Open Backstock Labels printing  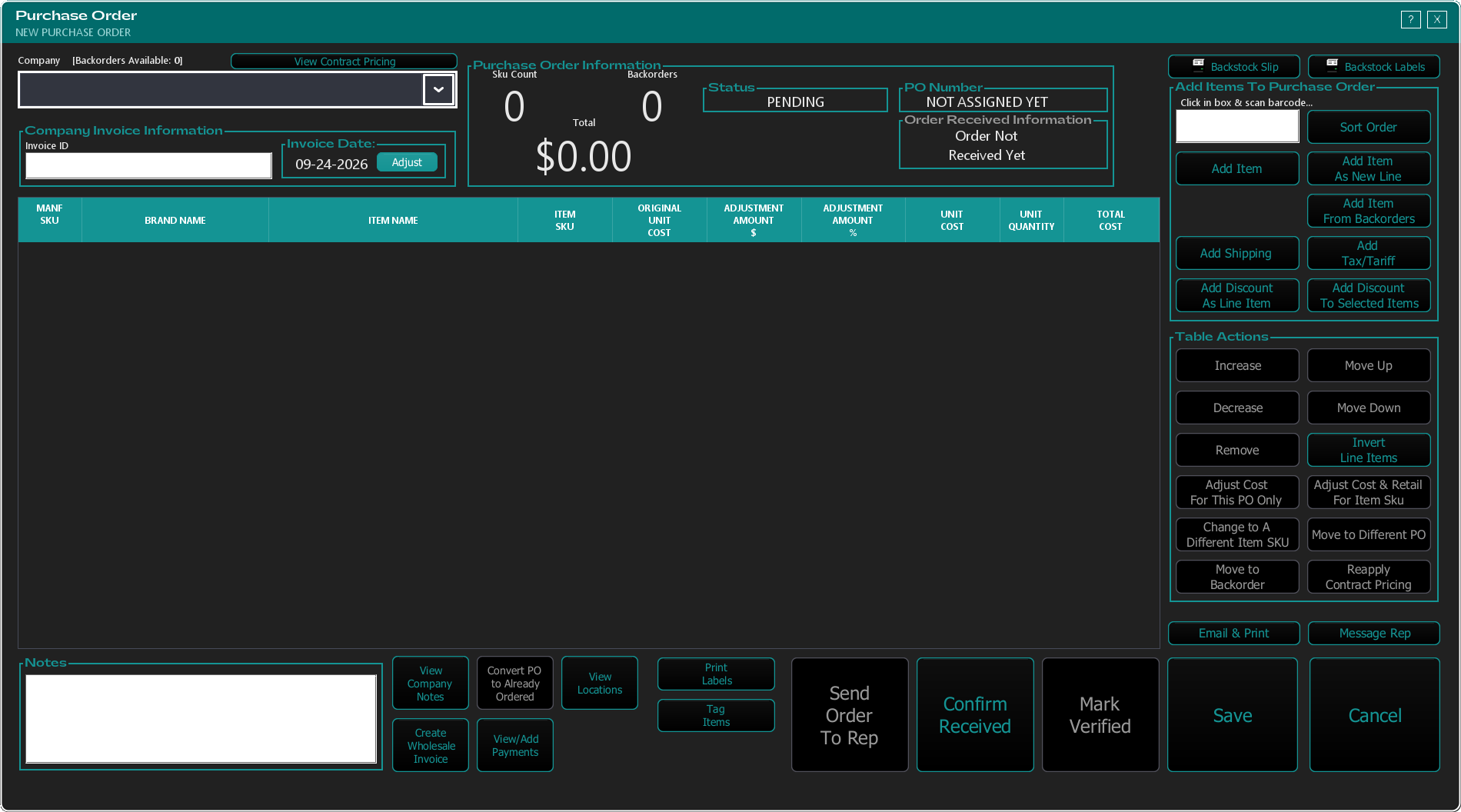(1374, 67)
